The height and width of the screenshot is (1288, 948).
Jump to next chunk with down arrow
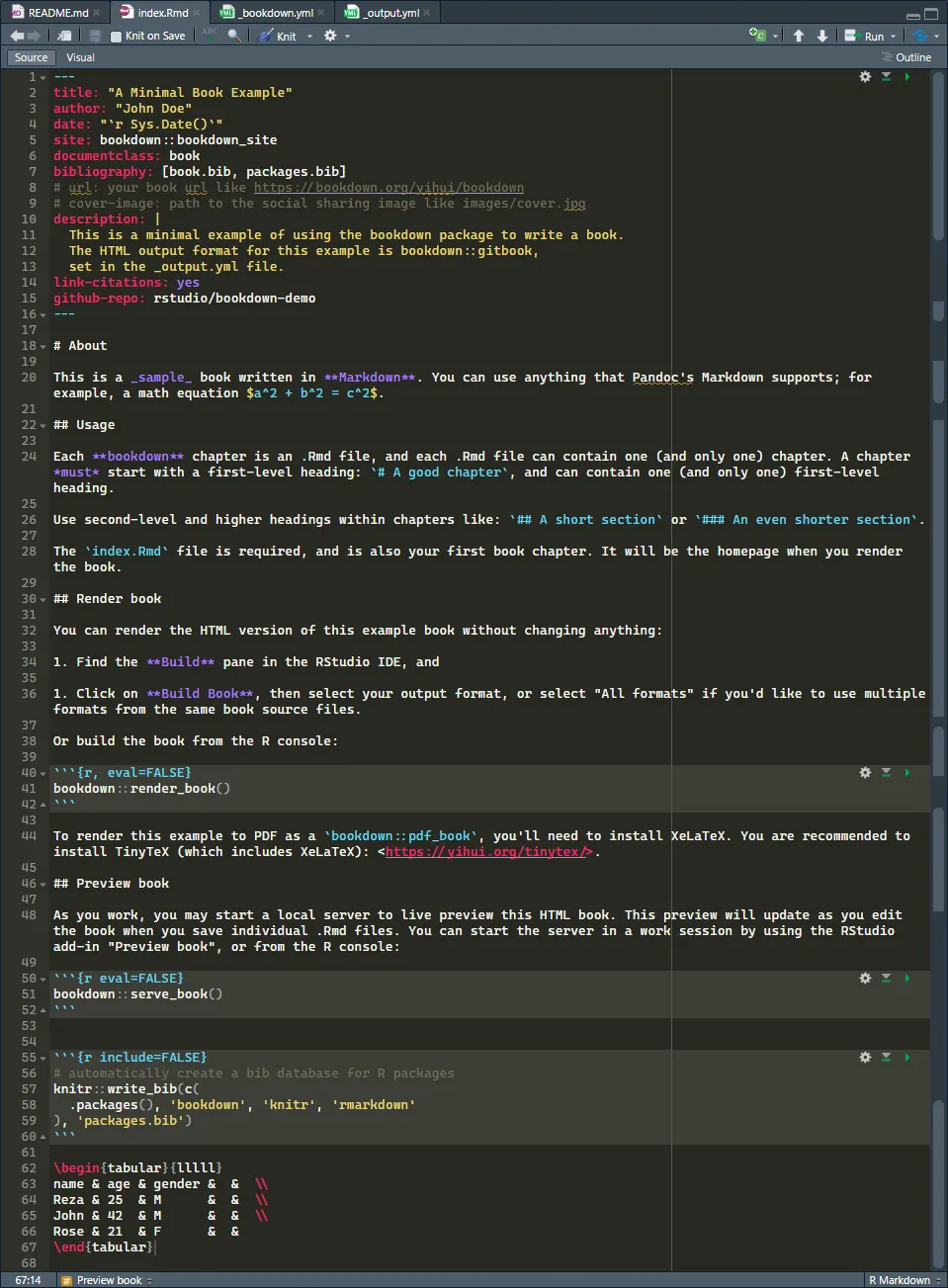click(822, 36)
